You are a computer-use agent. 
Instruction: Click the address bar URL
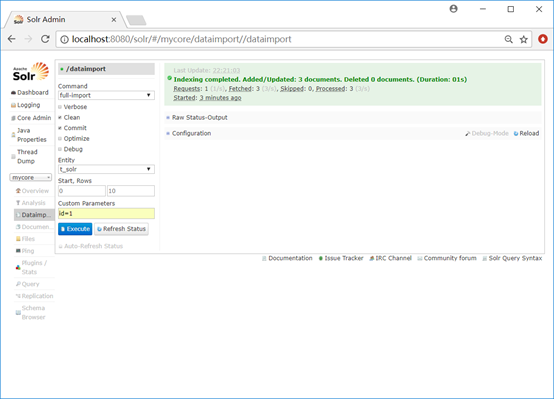click(182, 39)
